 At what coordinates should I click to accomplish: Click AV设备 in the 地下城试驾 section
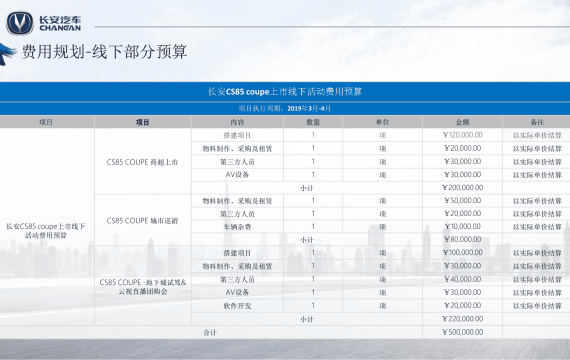pyautogui.click(x=237, y=292)
